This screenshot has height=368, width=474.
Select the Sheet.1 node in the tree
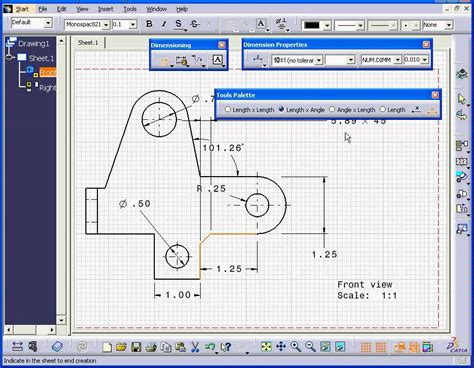coord(41,58)
